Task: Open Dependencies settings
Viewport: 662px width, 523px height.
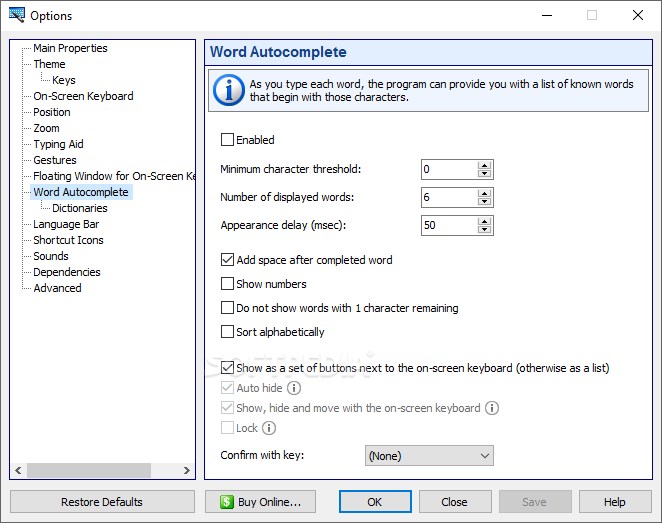Action: [67, 272]
